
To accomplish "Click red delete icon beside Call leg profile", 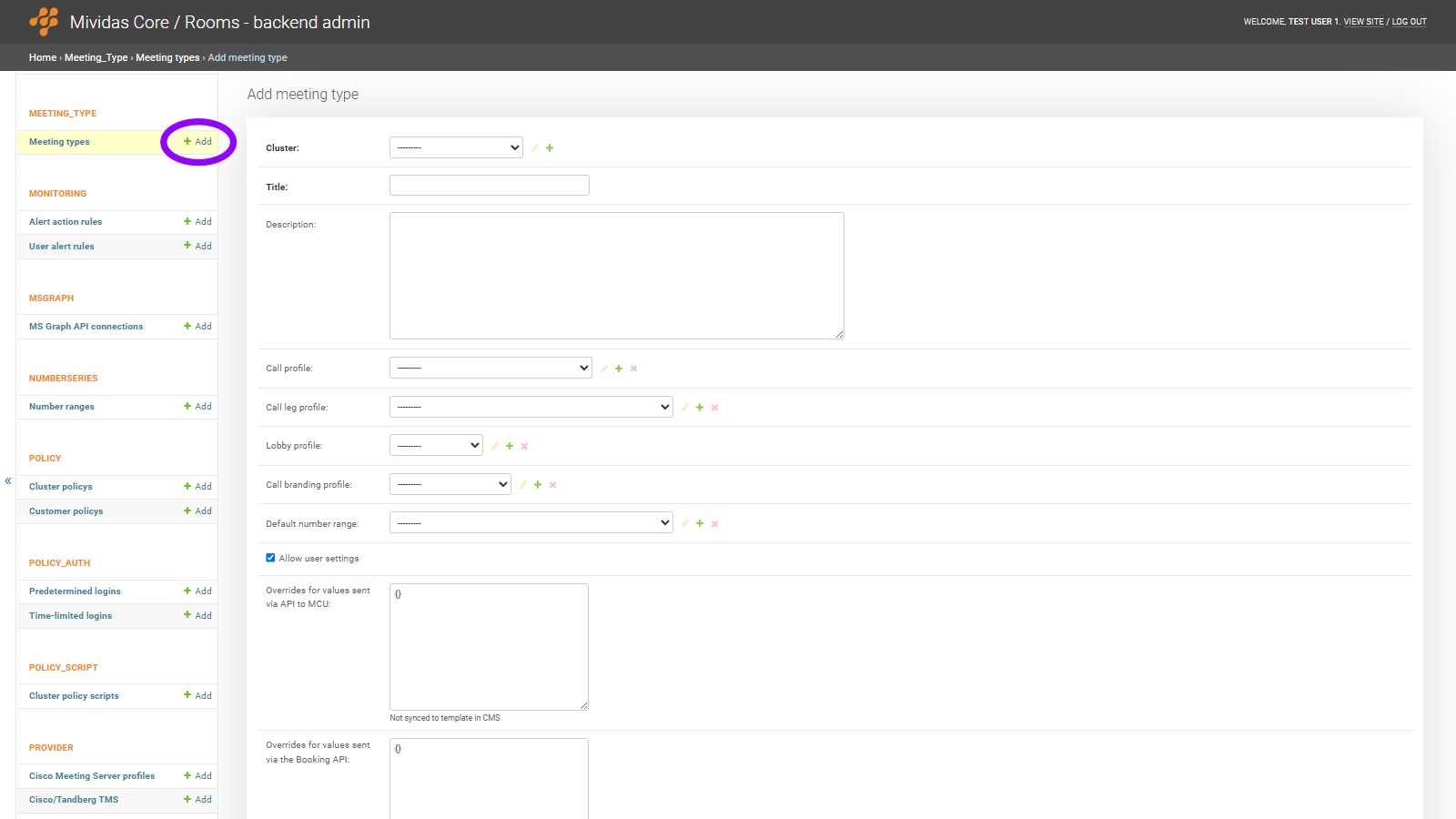I will [715, 408].
